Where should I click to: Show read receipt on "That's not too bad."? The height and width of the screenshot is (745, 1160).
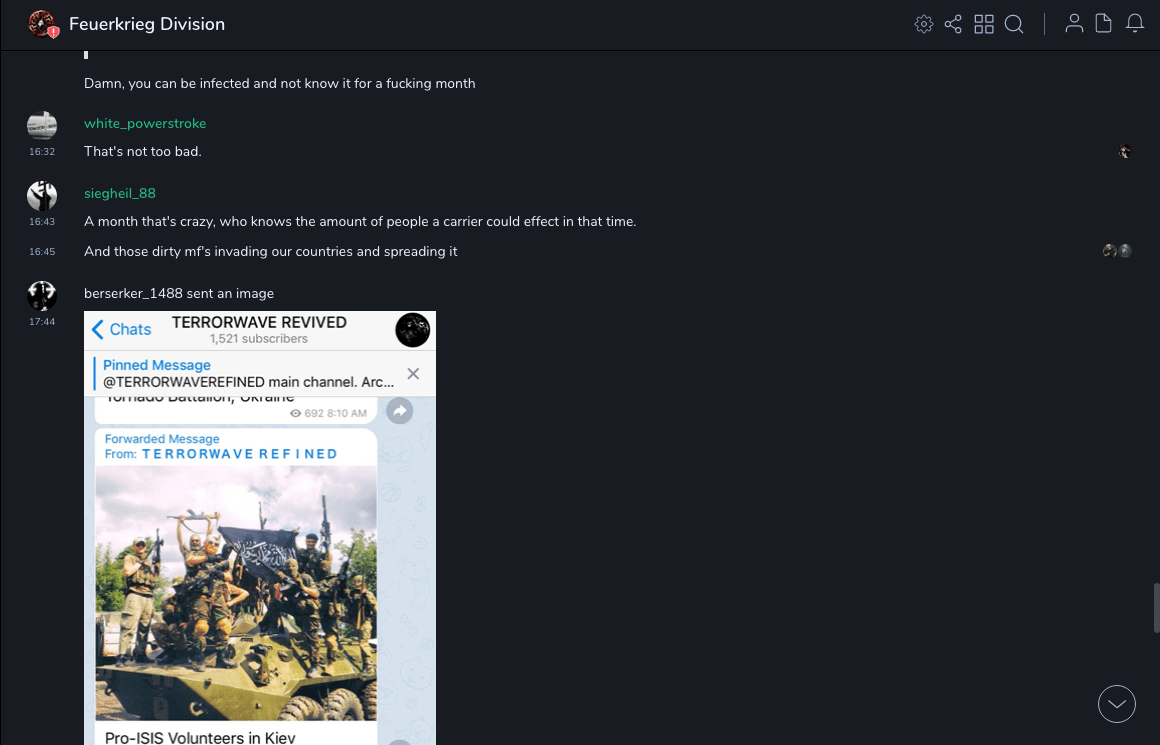(1125, 152)
